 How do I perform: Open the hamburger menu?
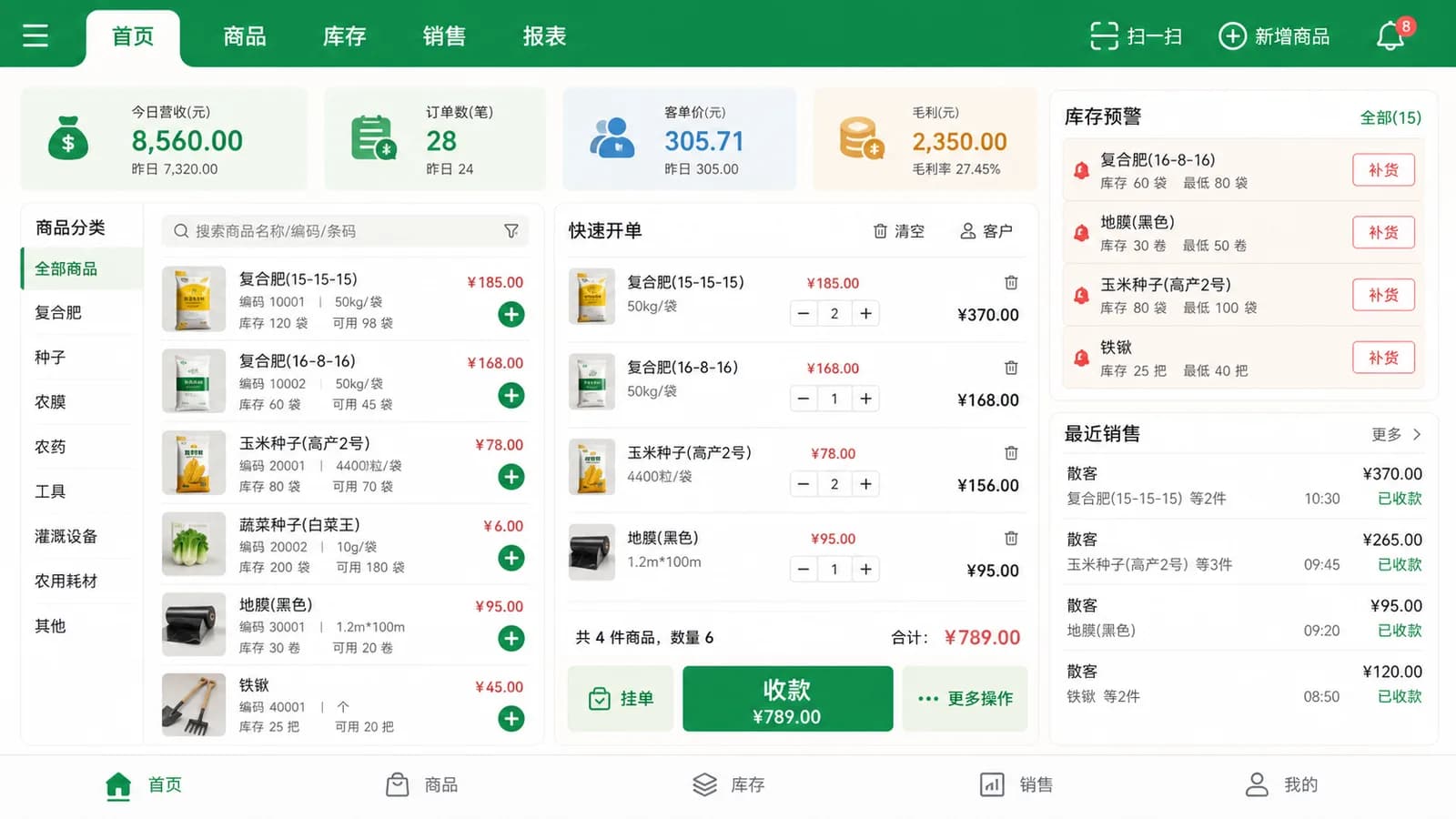coord(35,35)
